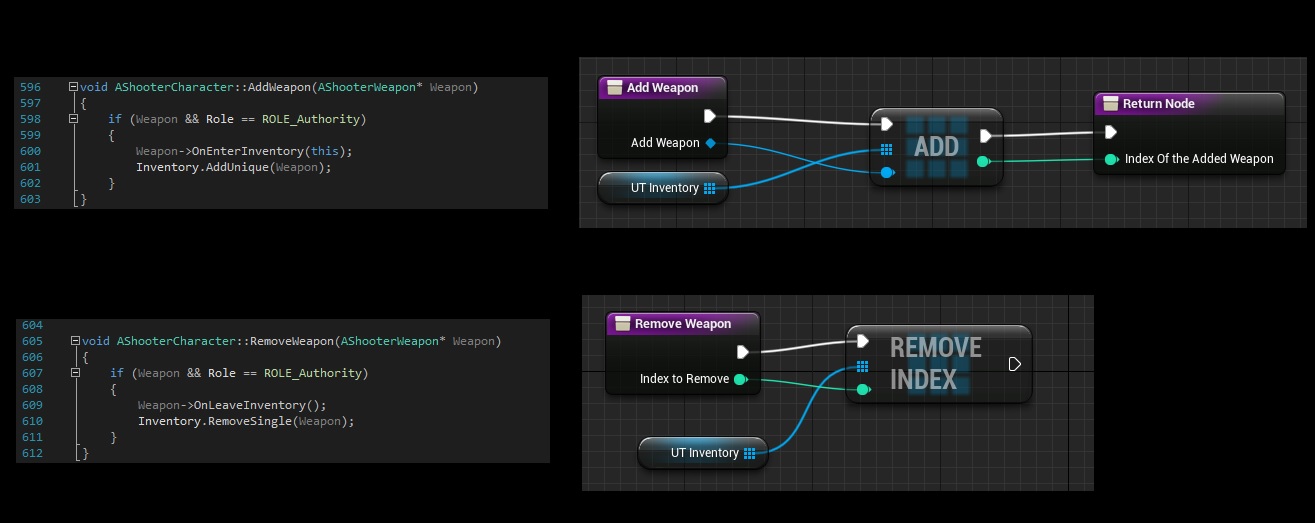The image size is (1315, 523).
Task: Click the blue Add Weapon object pin
Action: tap(710, 143)
